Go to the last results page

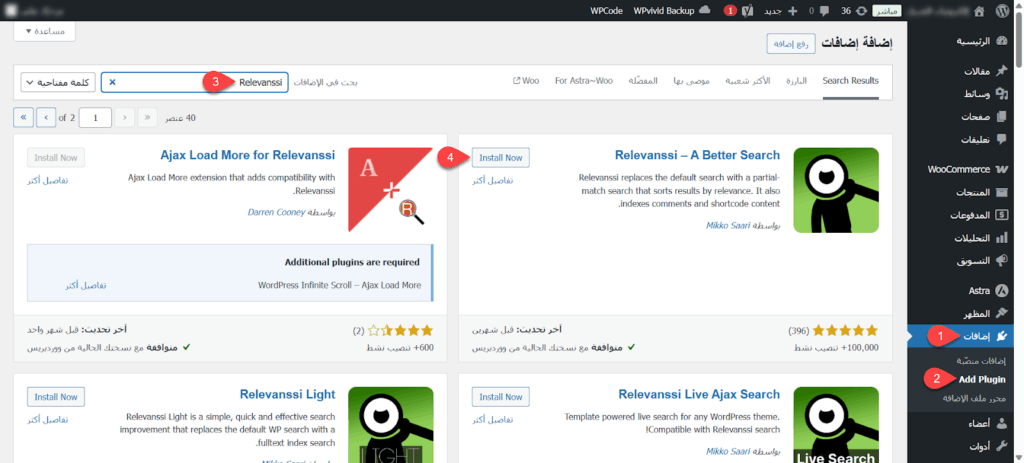click(x=23, y=118)
